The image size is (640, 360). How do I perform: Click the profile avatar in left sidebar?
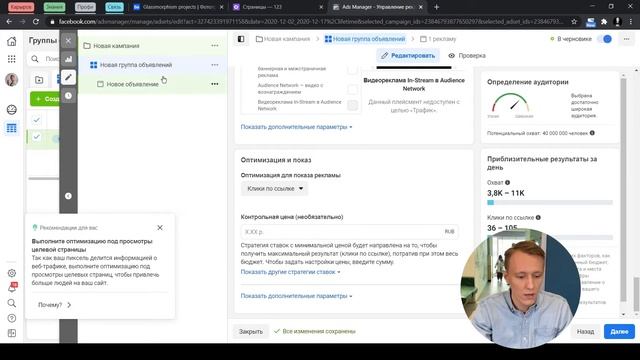click(11, 80)
